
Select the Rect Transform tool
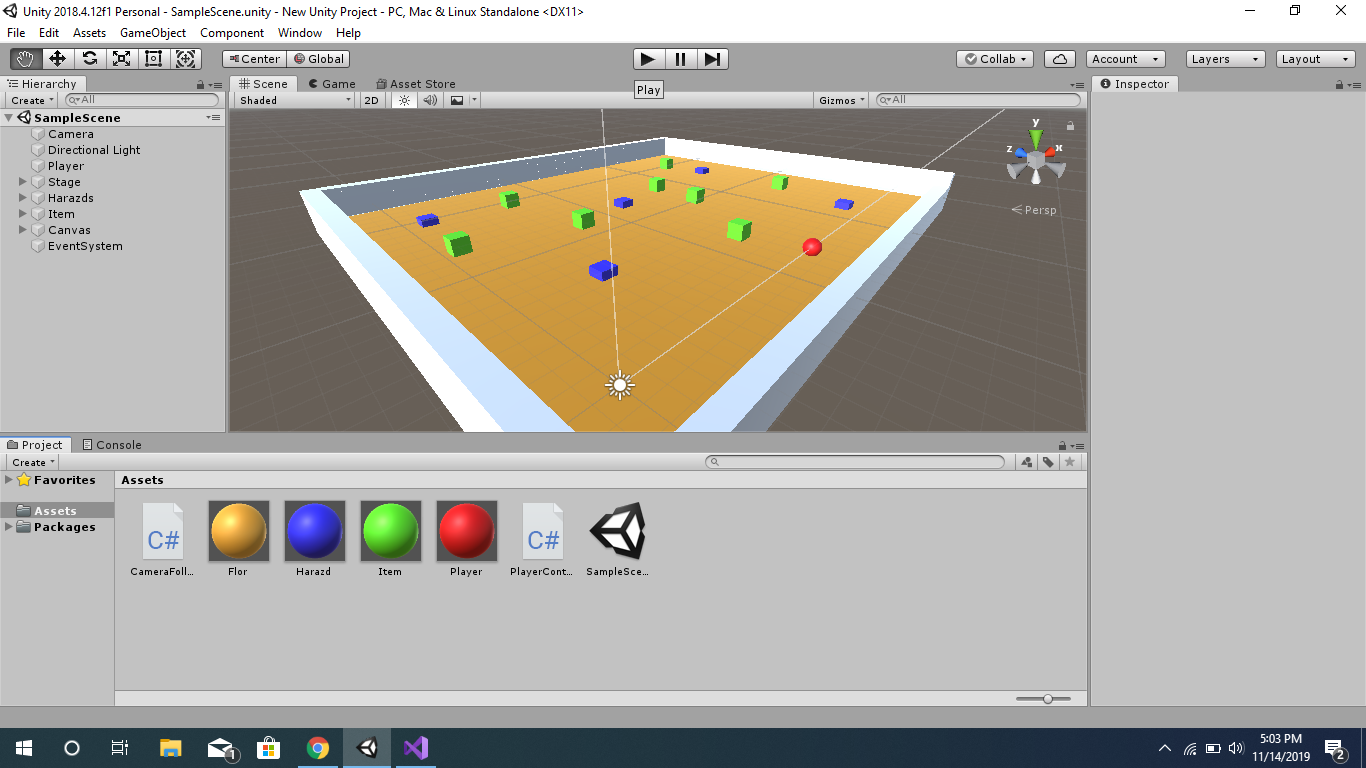pyautogui.click(x=153, y=59)
